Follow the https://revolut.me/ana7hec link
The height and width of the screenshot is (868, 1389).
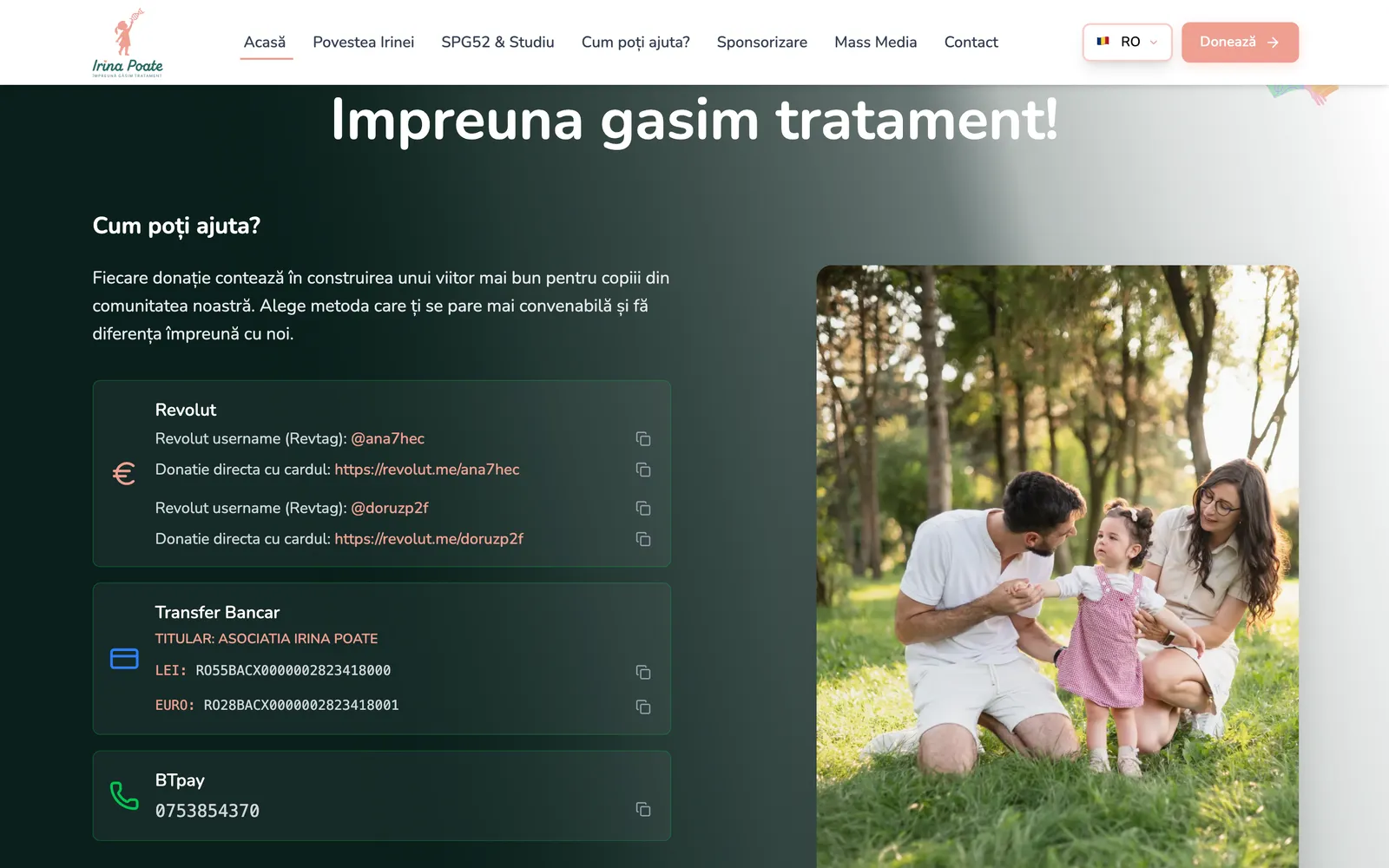tap(427, 470)
